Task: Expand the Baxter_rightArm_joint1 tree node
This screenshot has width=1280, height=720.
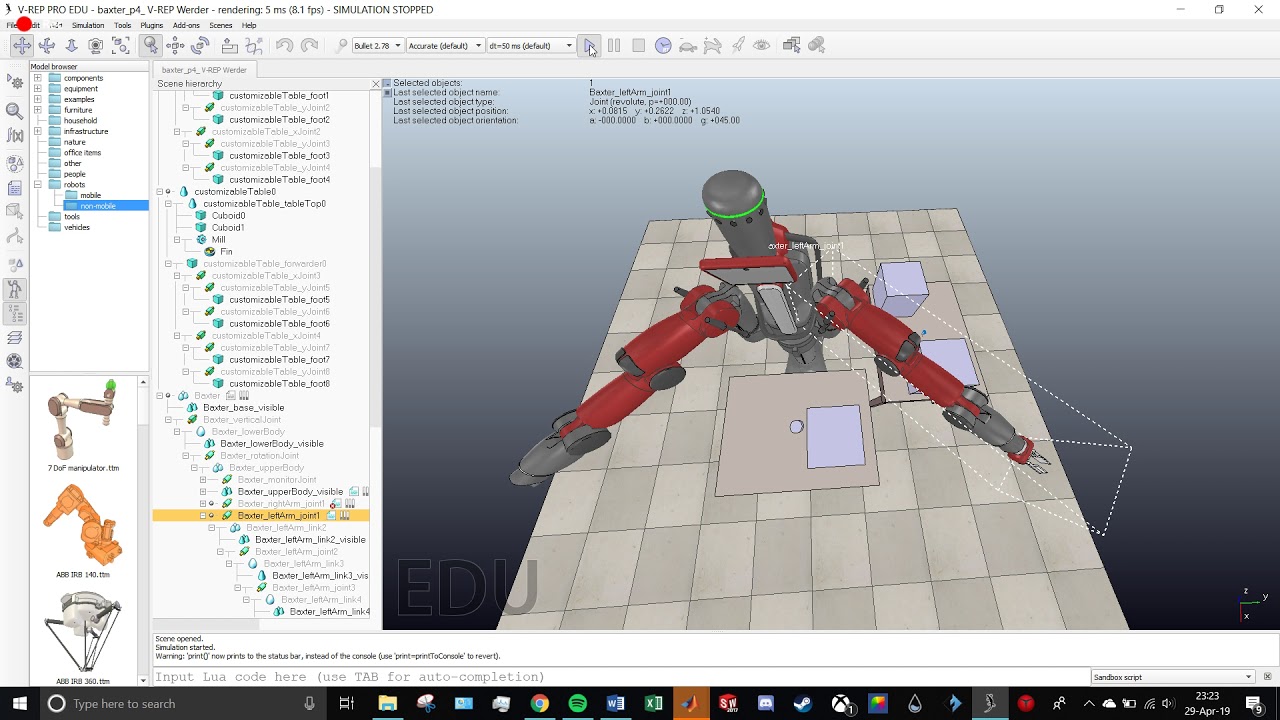Action: point(203,504)
